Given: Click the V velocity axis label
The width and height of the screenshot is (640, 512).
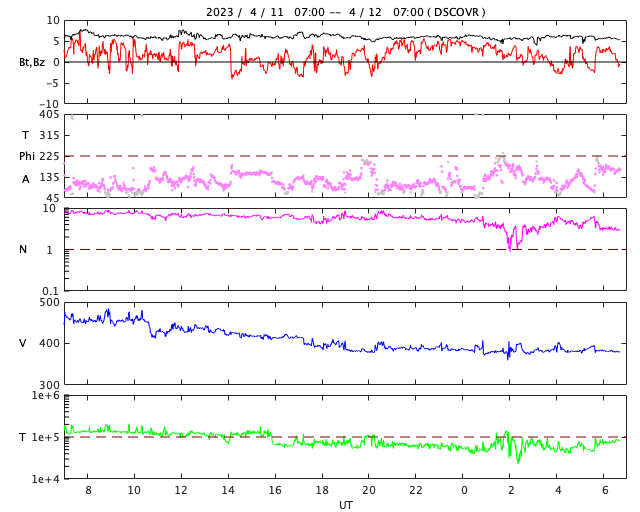Looking at the screenshot, I should (x=23, y=343).
